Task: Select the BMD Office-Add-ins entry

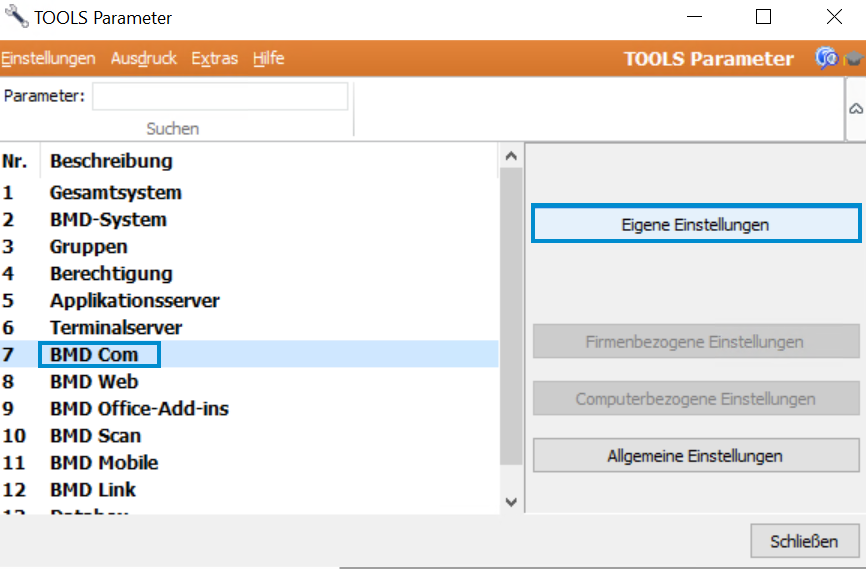Action: 249,408
